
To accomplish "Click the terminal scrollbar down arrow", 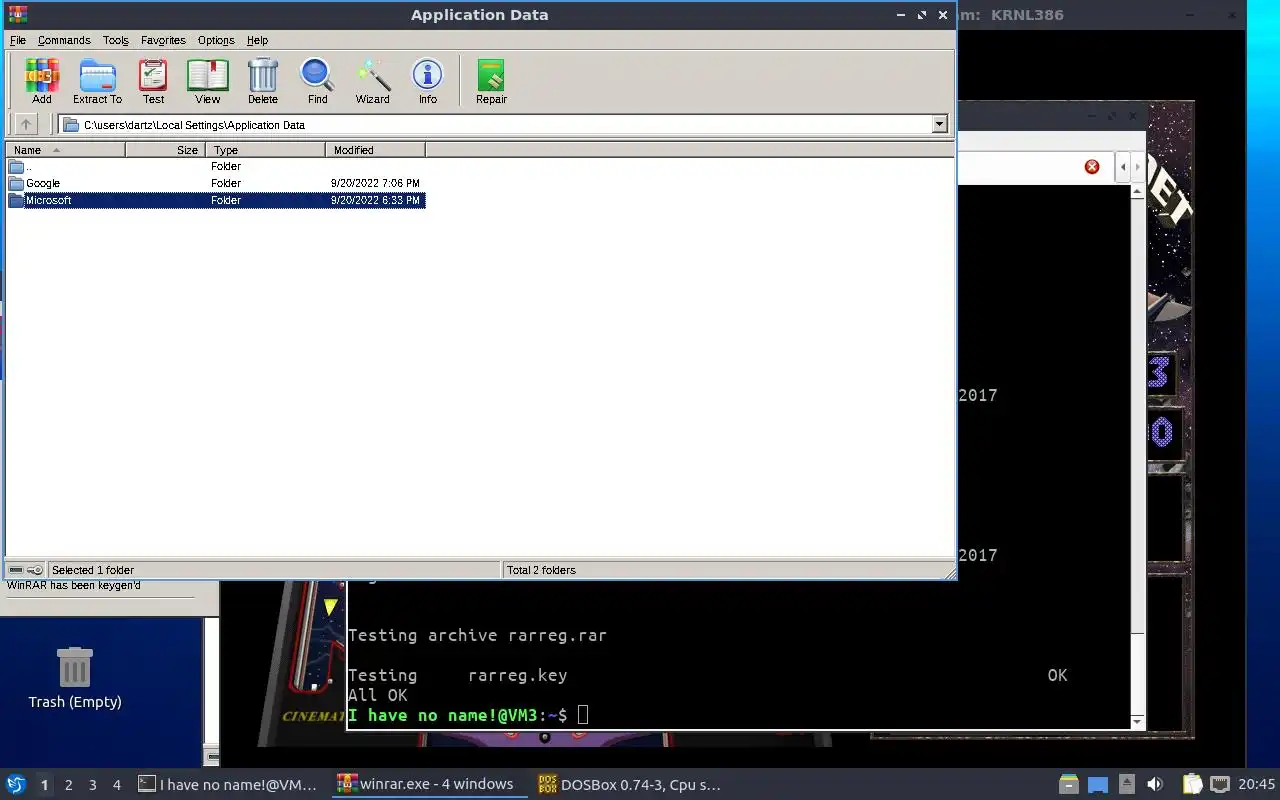I will (x=1137, y=722).
